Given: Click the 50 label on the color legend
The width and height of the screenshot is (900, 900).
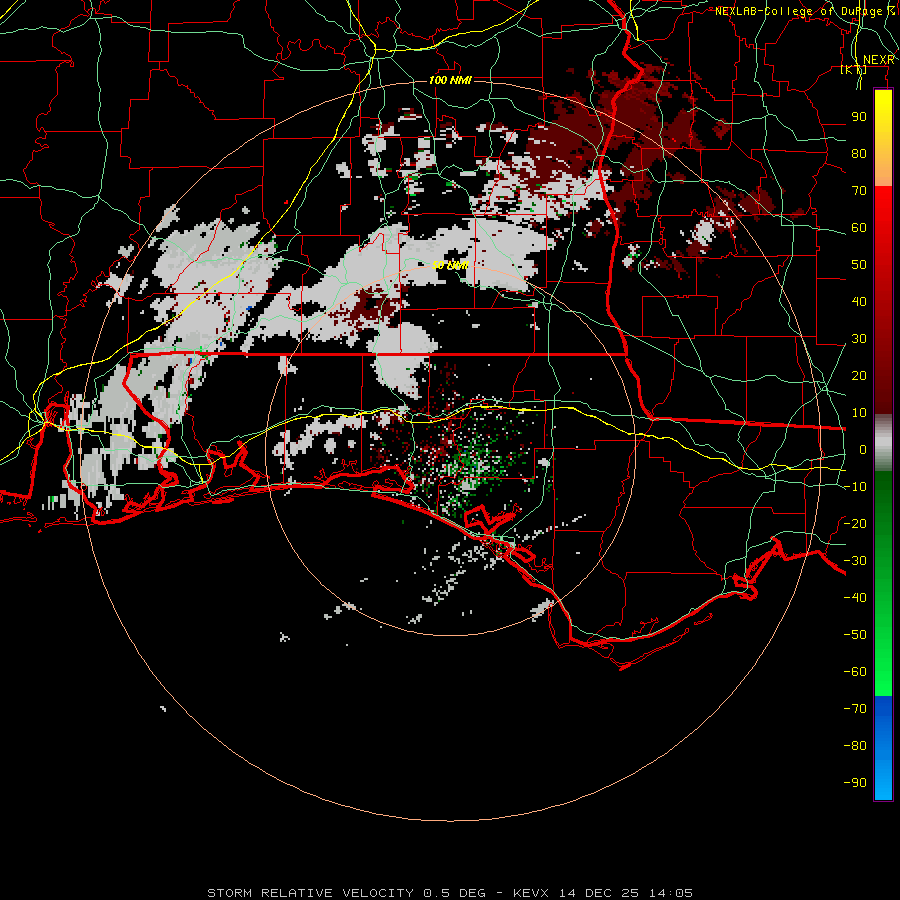Looking at the screenshot, I should [x=859, y=265].
